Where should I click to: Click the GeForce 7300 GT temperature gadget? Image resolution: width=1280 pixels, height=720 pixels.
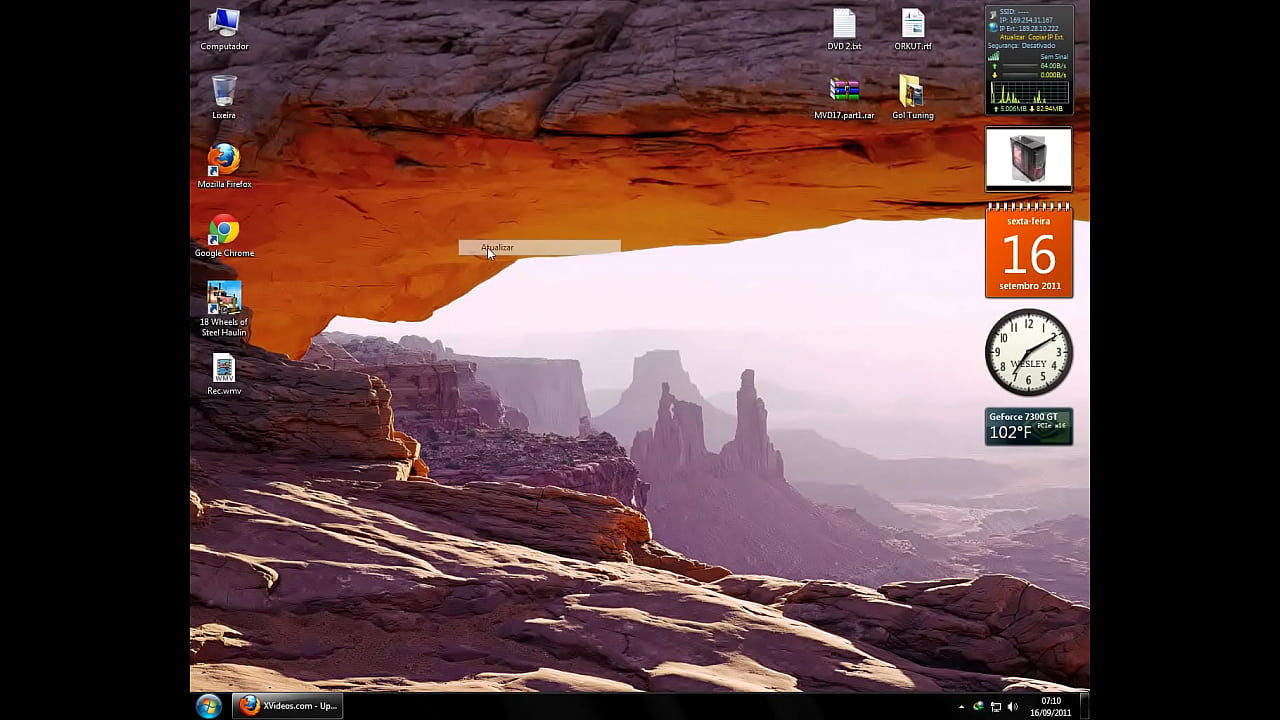coord(1028,426)
